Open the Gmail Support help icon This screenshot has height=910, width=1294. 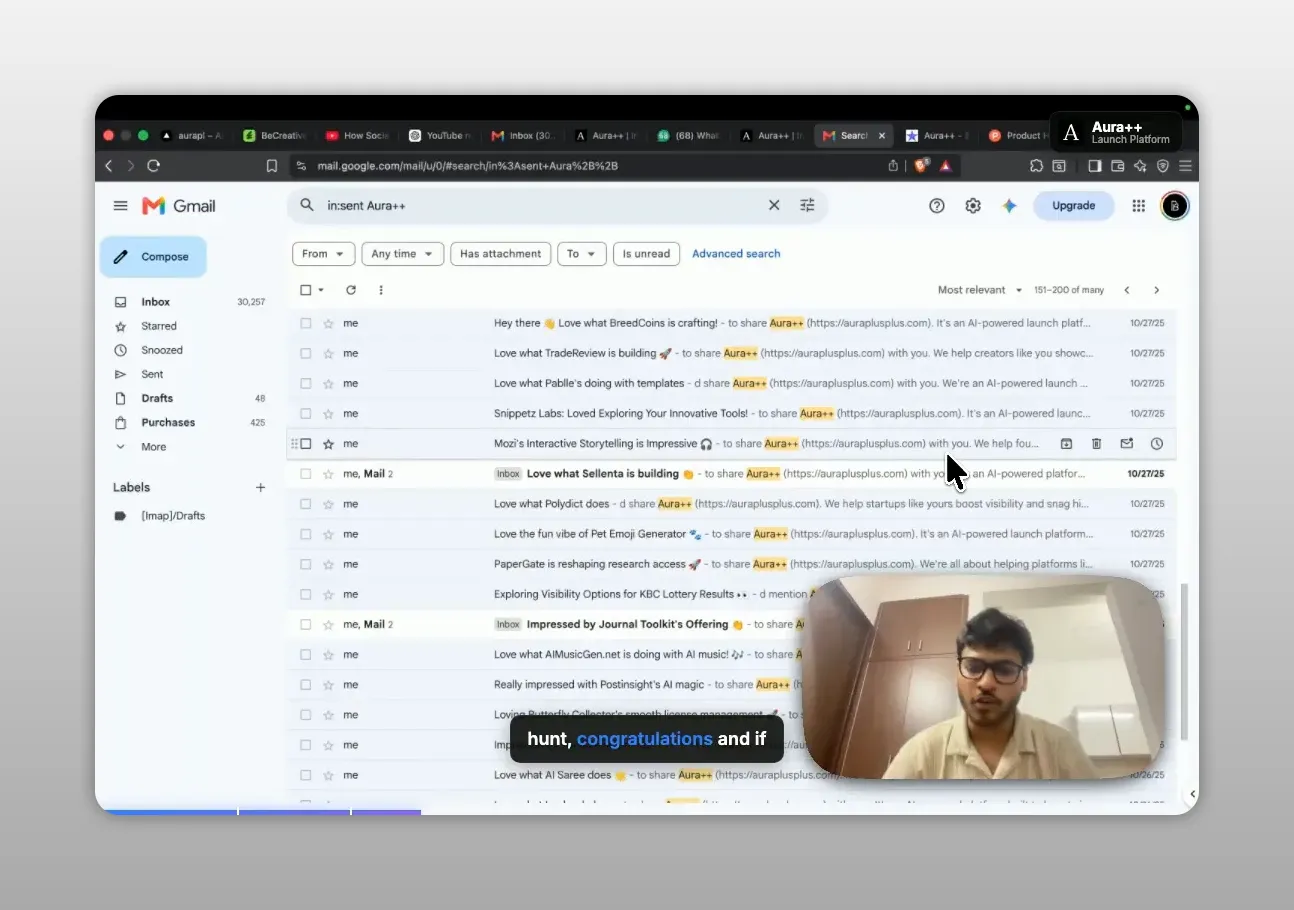tap(937, 206)
